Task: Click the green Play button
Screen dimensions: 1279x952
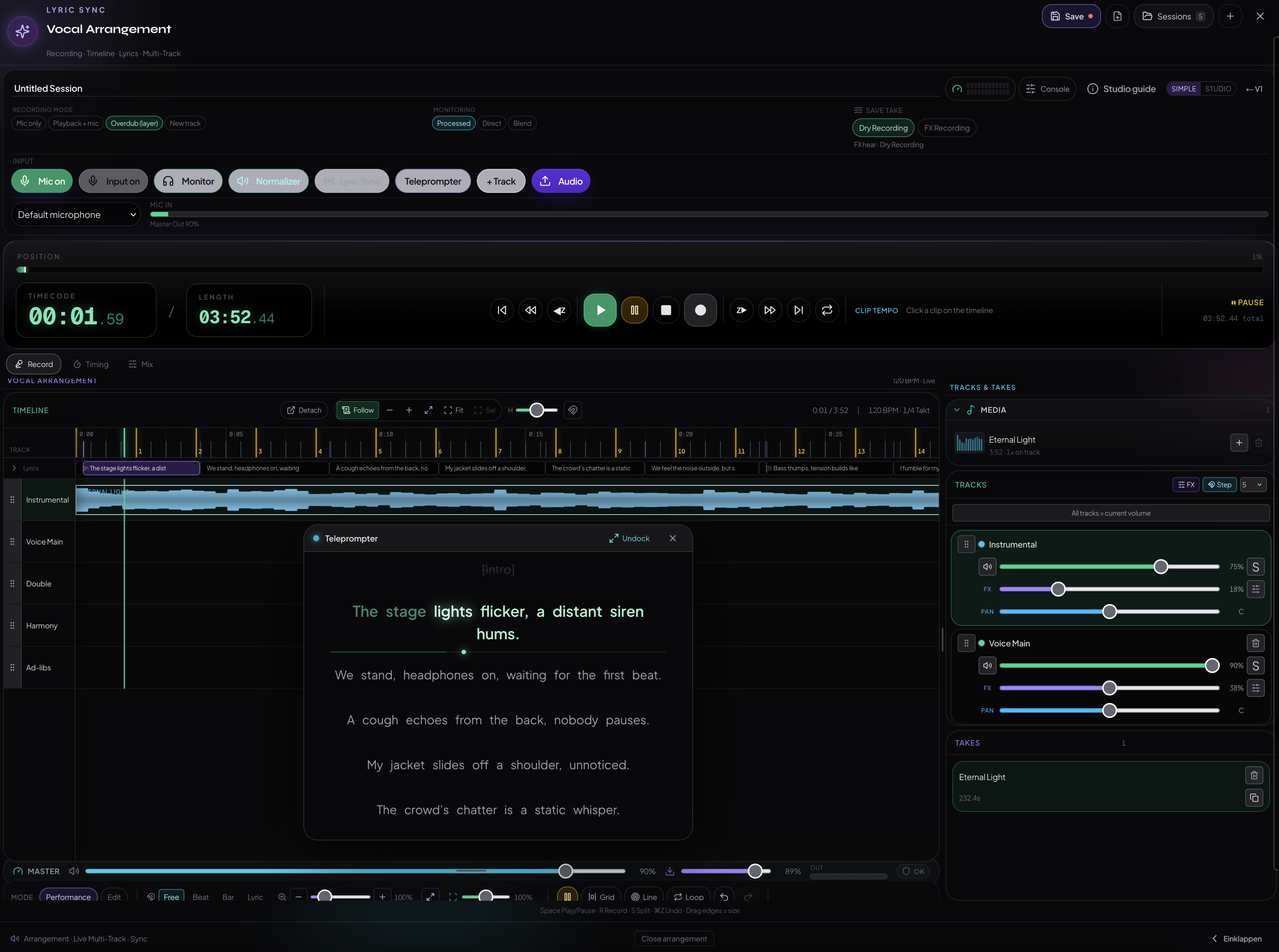Action: coord(599,310)
